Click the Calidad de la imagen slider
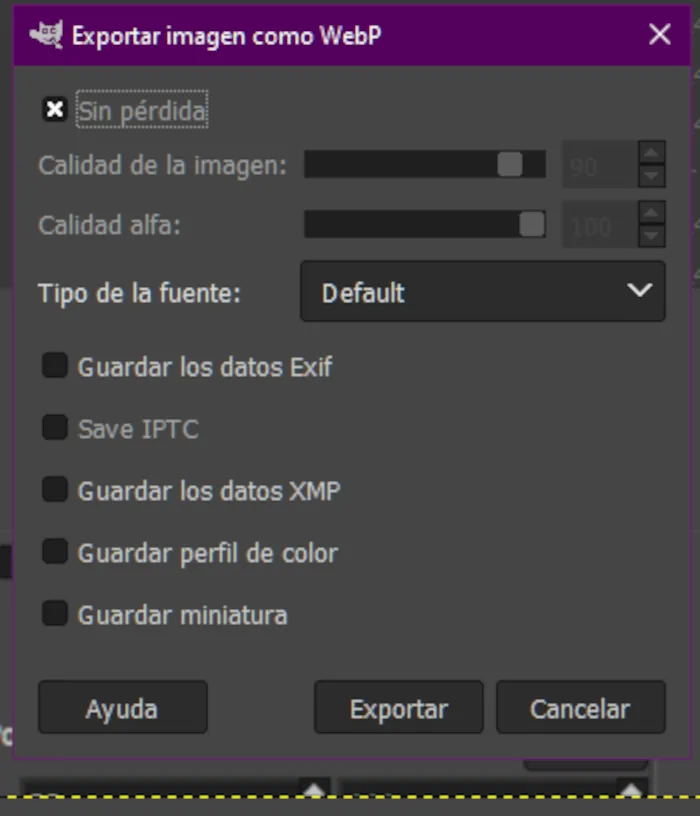The height and width of the screenshot is (816, 700). click(x=424, y=165)
